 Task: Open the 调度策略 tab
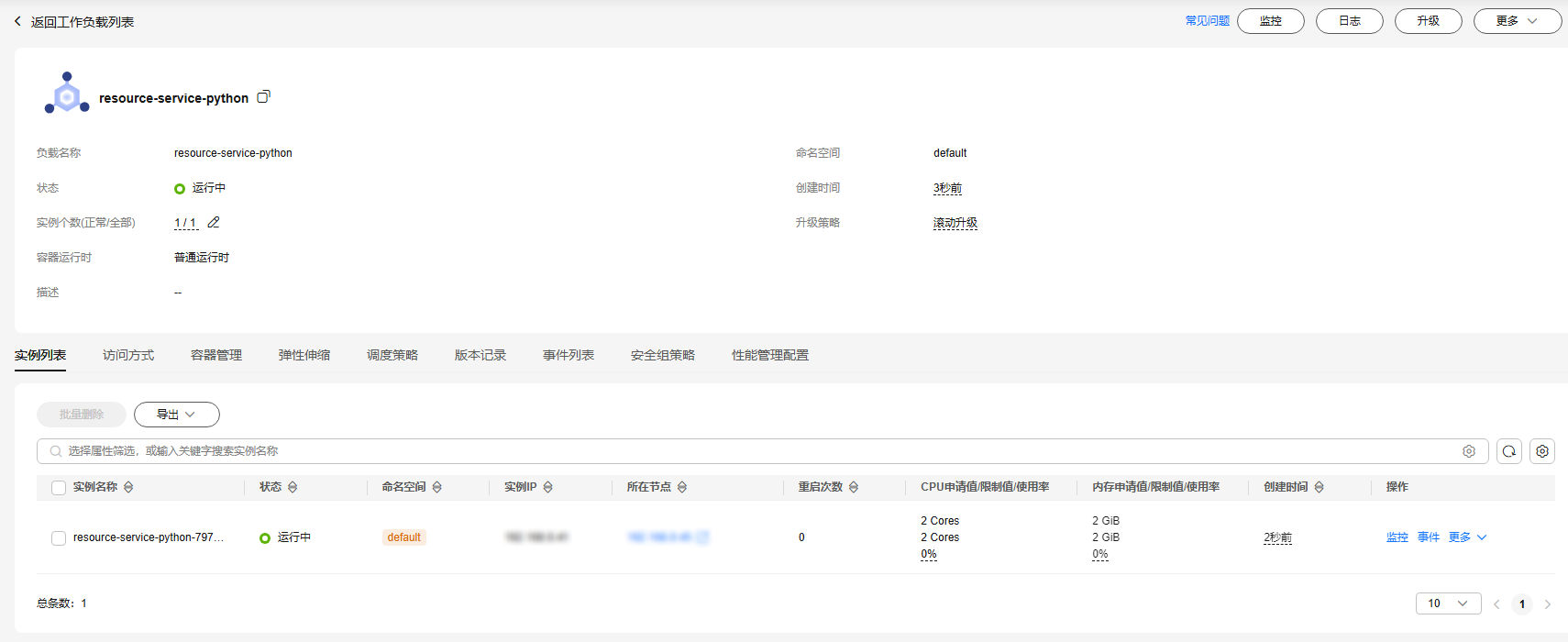pos(392,355)
